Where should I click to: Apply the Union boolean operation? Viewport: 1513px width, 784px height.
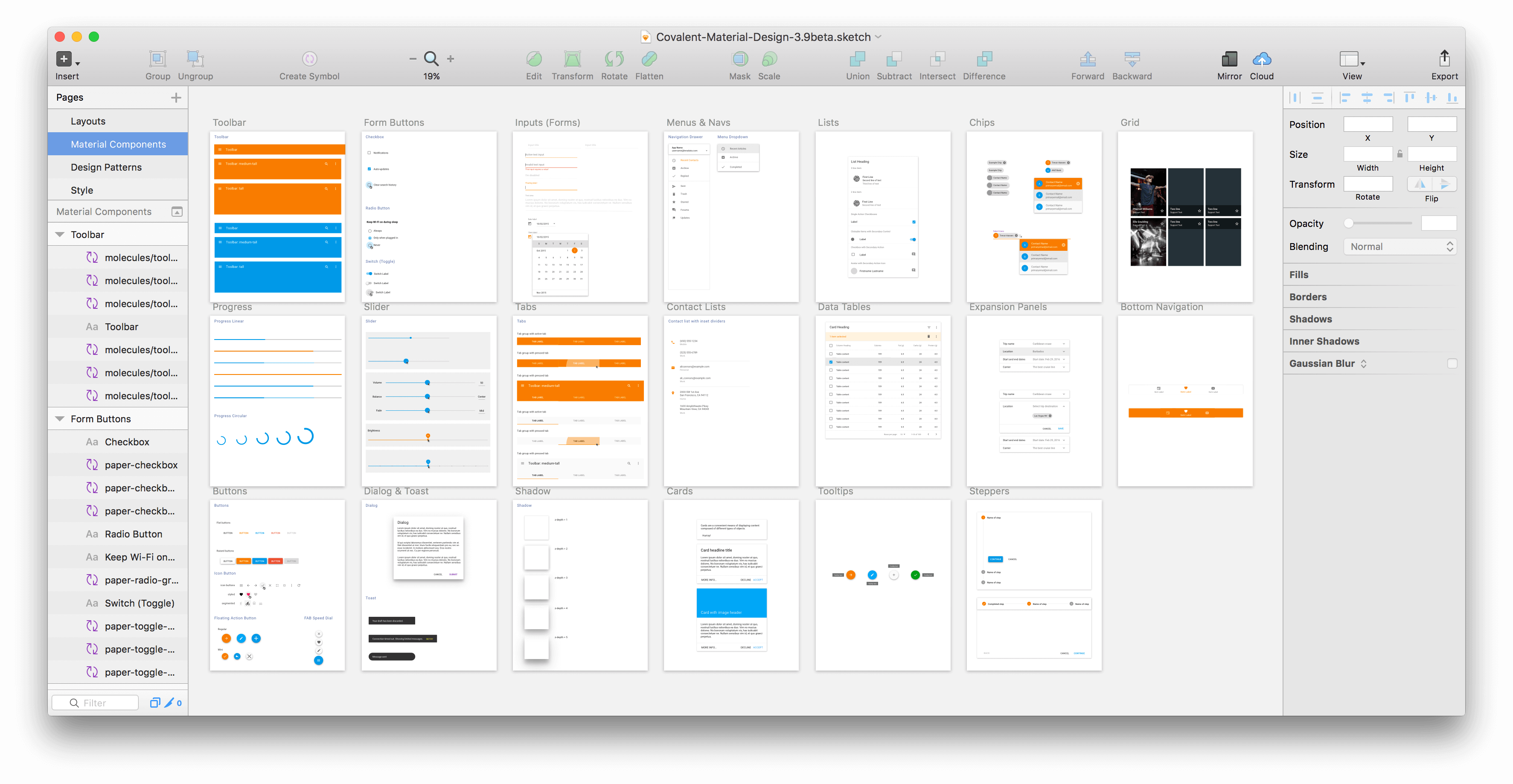click(858, 64)
